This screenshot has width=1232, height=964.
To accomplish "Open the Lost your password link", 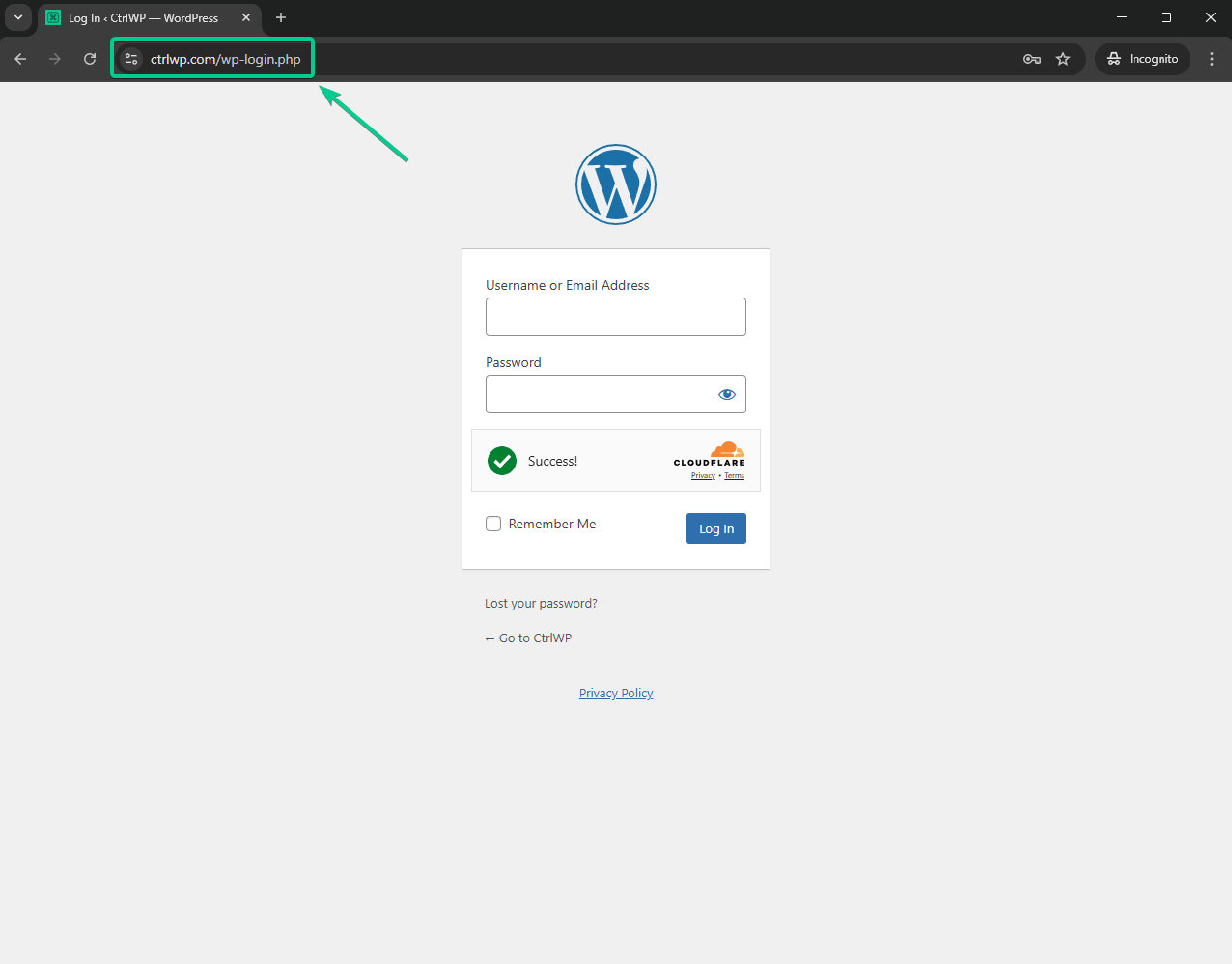I will (541, 604).
